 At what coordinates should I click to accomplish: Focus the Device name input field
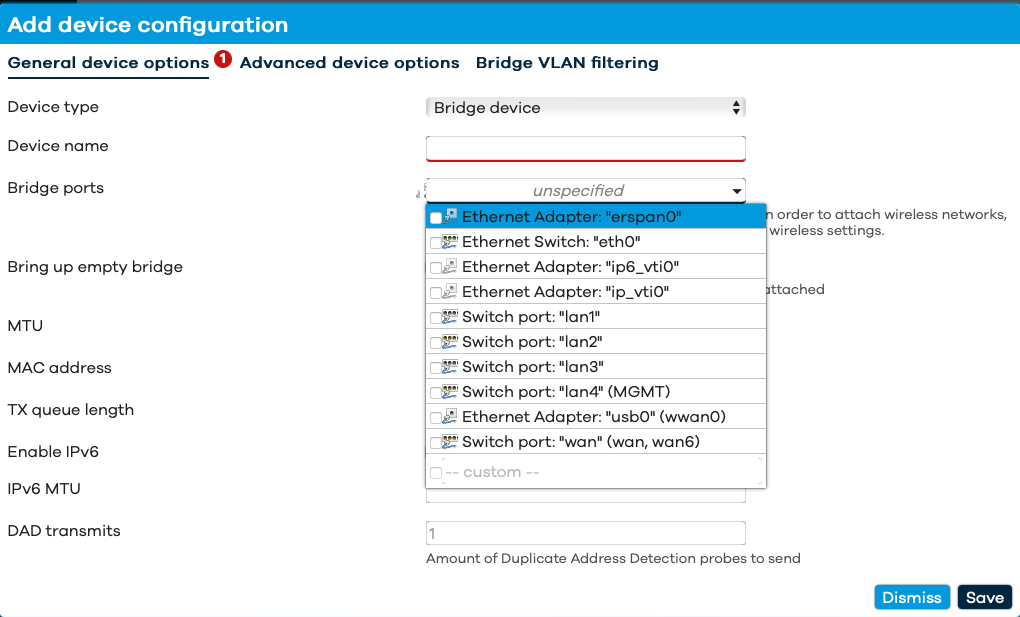(585, 148)
